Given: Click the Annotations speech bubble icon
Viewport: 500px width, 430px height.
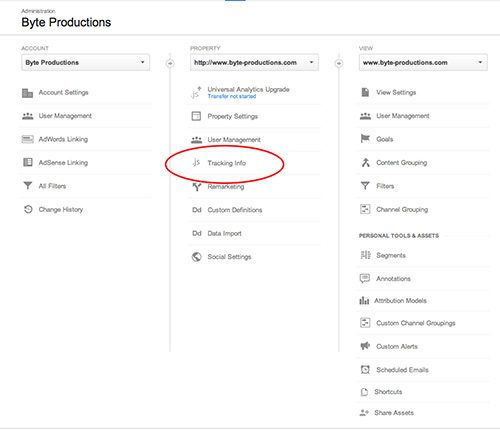Looking at the screenshot, I should coord(365,278).
